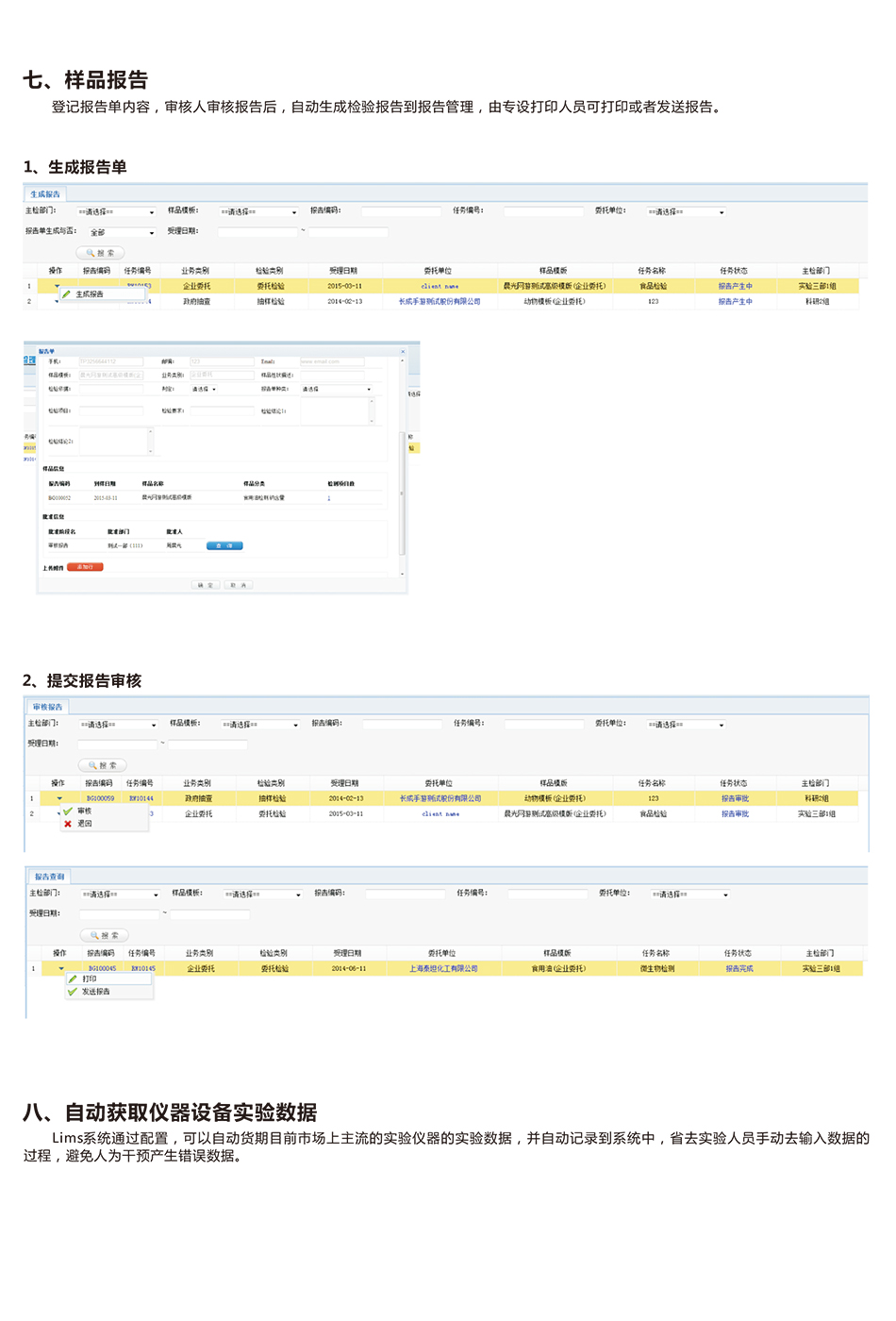The image size is (896, 1321).
Task: Click the 任务编号 field in 报告查询 panel
Action: [547, 895]
